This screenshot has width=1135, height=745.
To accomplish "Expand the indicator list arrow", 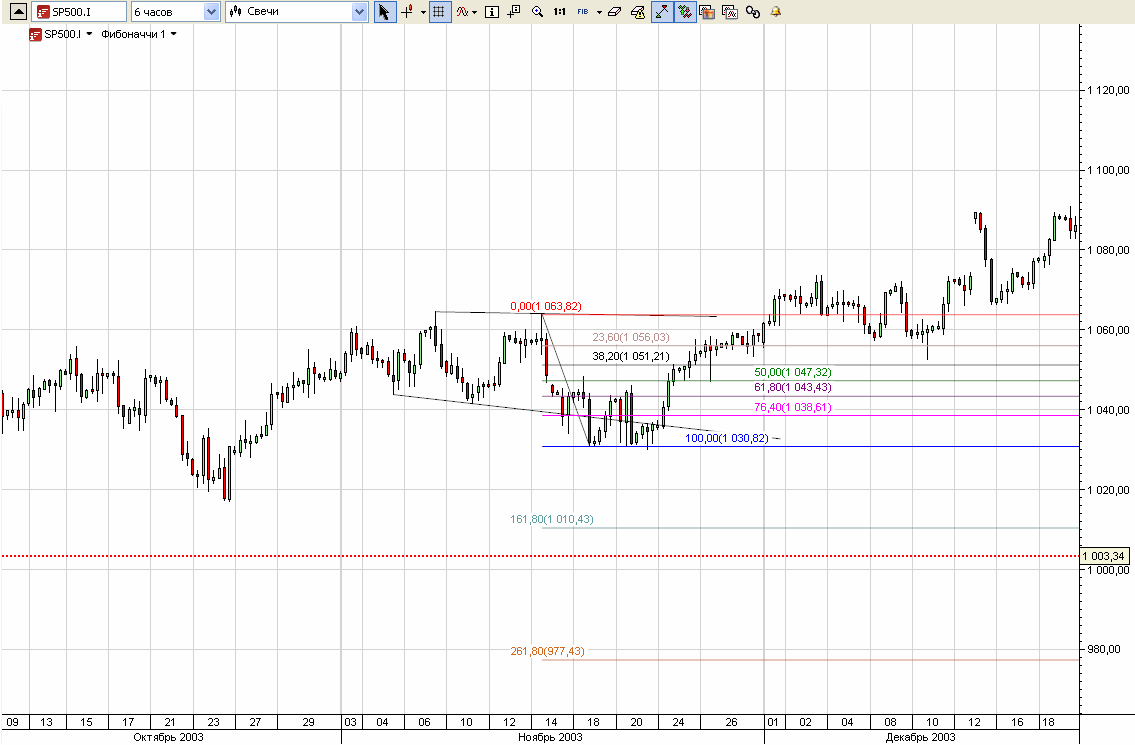I will 475,12.
